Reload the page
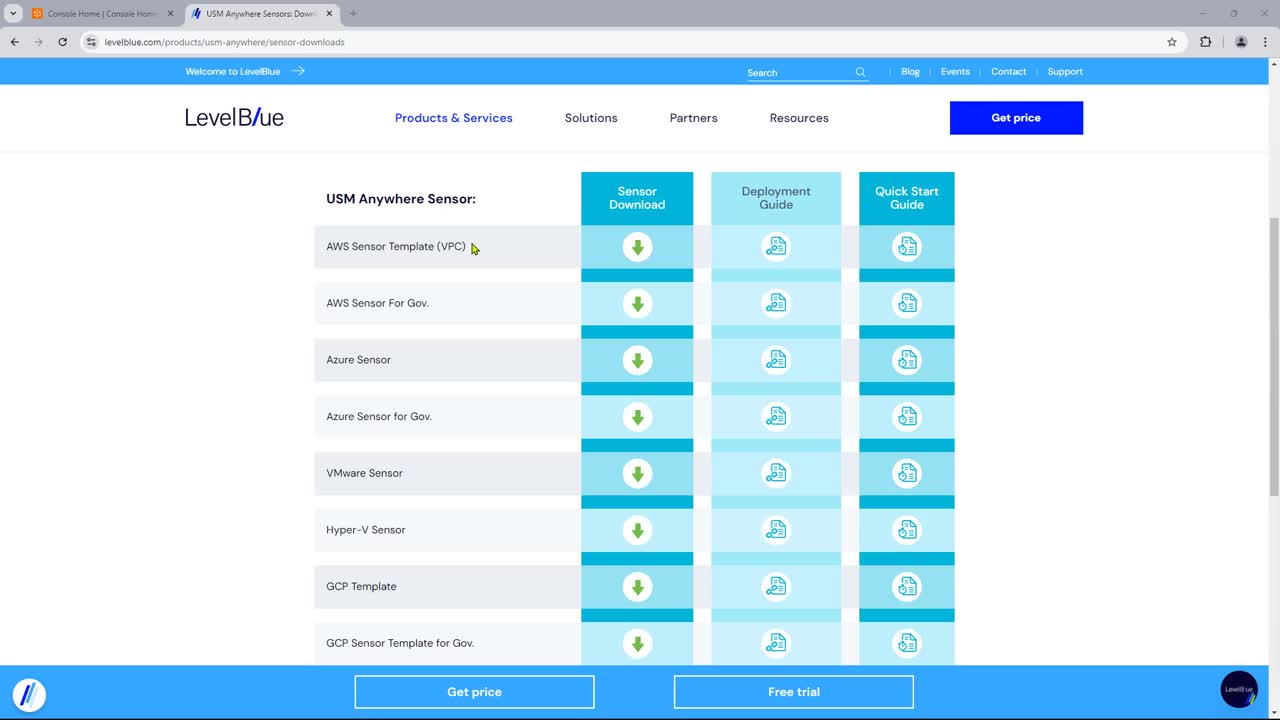This screenshot has height=720, width=1280. 62,42
